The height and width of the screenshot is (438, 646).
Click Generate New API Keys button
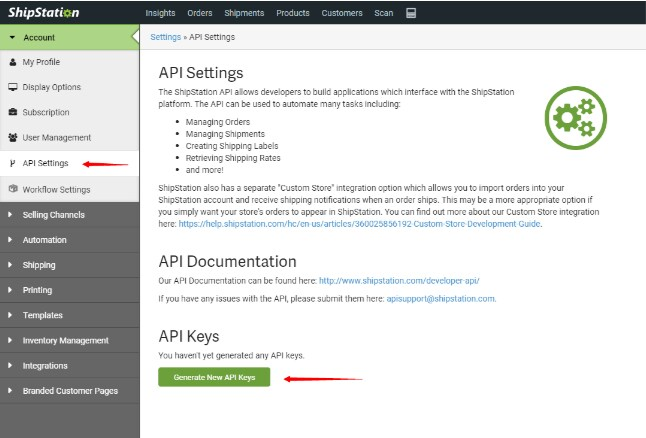click(214, 377)
